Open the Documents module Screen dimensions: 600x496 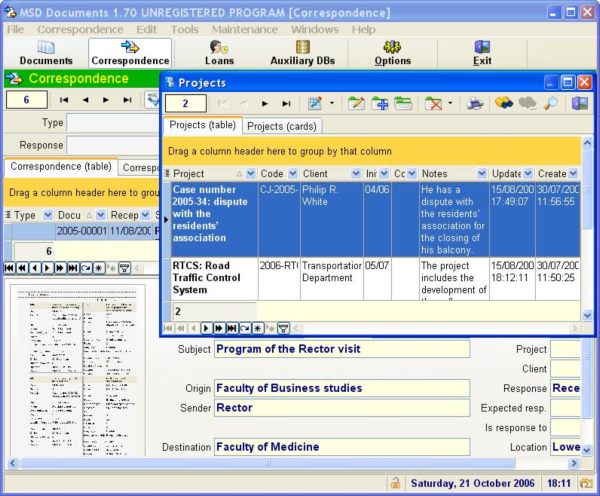(46, 53)
